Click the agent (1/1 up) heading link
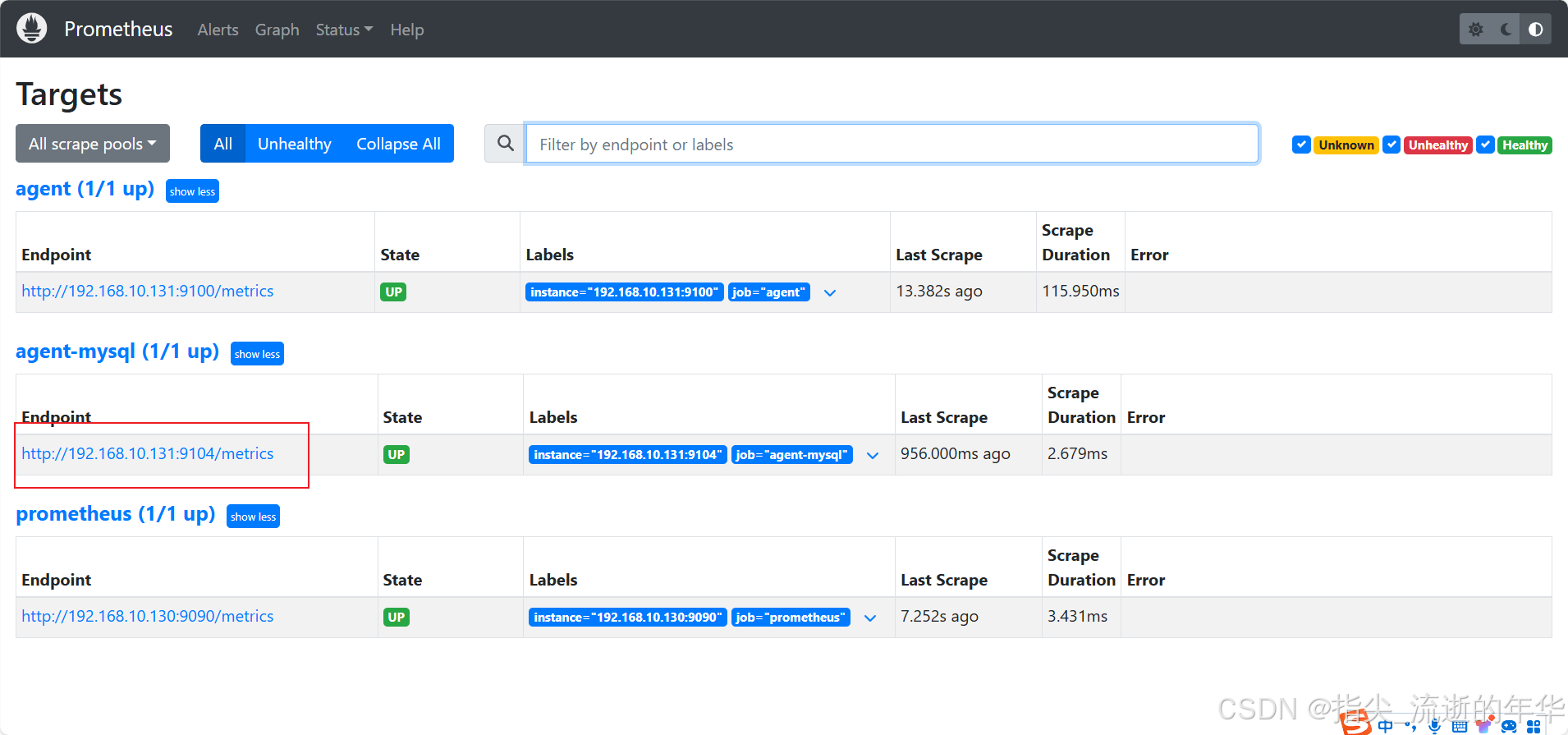Viewport: 1568px width, 735px height. click(x=85, y=189)
